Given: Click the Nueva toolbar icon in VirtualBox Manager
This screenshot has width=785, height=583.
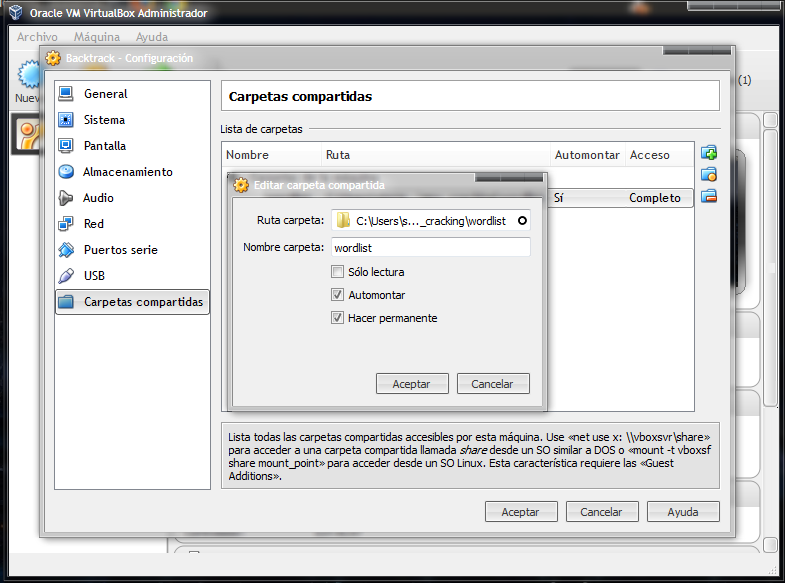Looking at the screenshot, I should 29,75.
